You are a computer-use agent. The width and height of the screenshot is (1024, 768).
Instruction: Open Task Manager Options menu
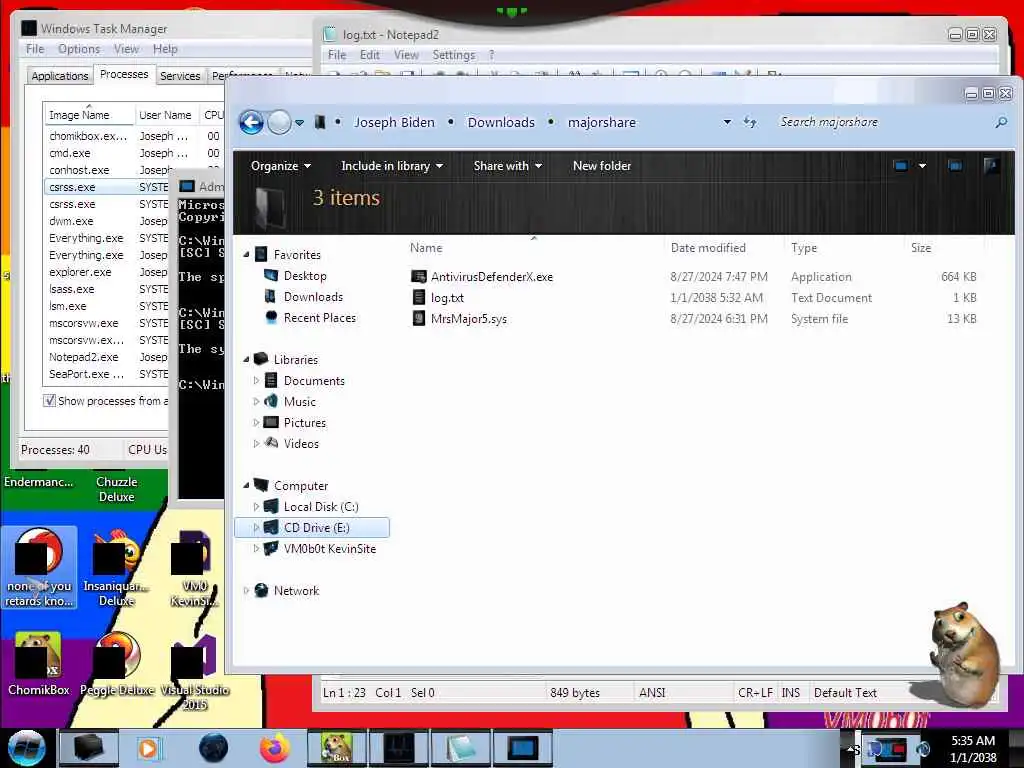(x=79, y=49)
